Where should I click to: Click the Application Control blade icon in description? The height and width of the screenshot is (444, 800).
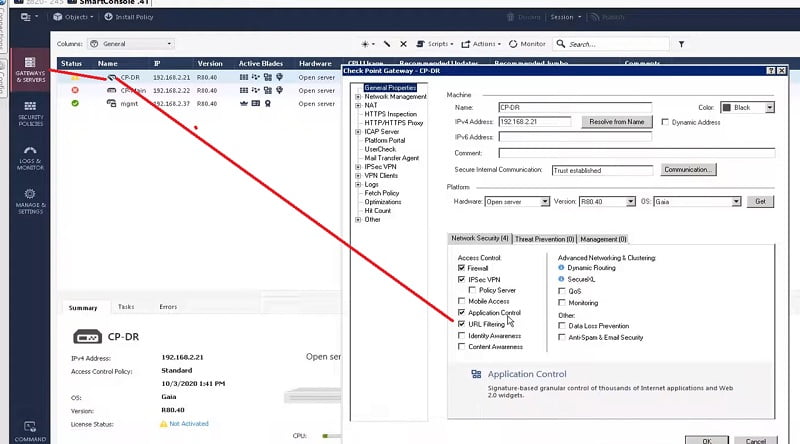click(476, 374)
